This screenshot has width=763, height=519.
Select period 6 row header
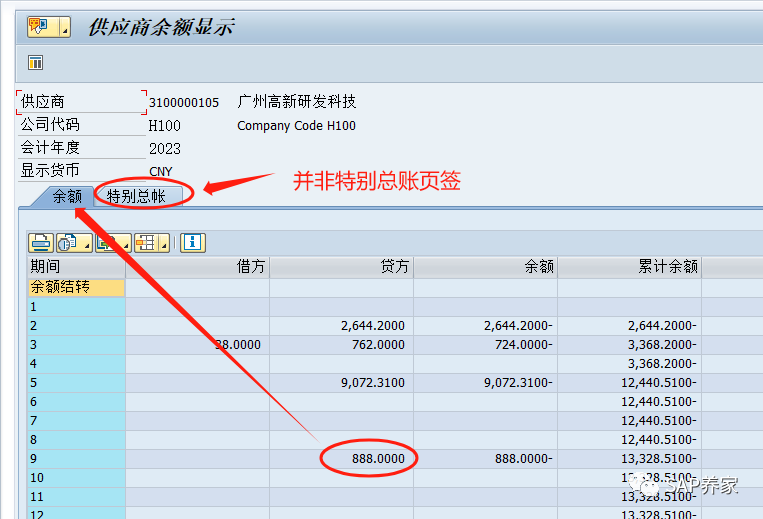[76, 402]
